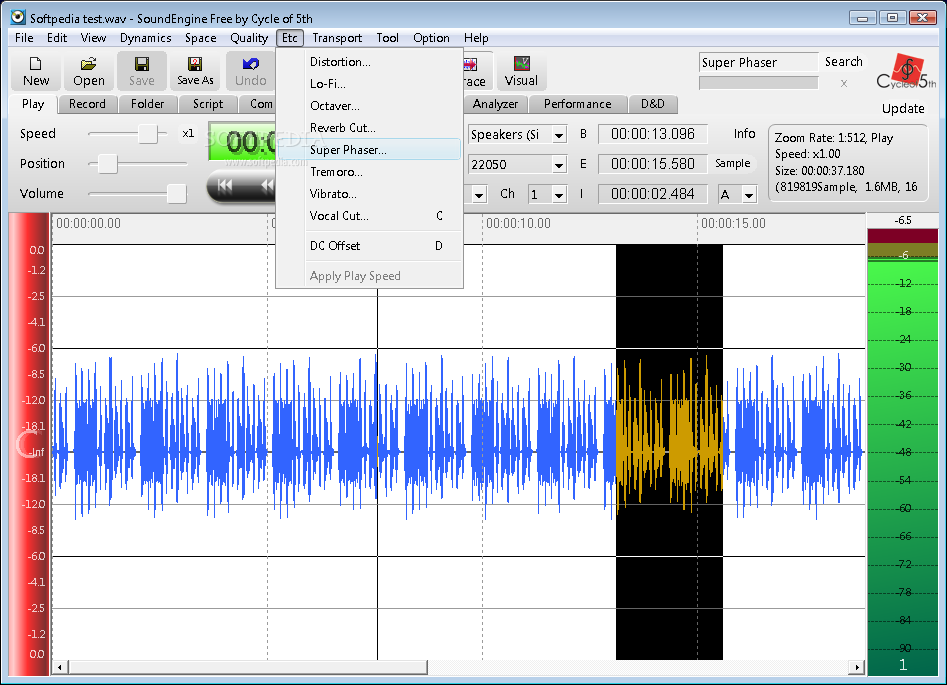Screen dimensions: 947x685
Task: Expand the Ch channel count dropdown
Action: (x=559, y=195)
